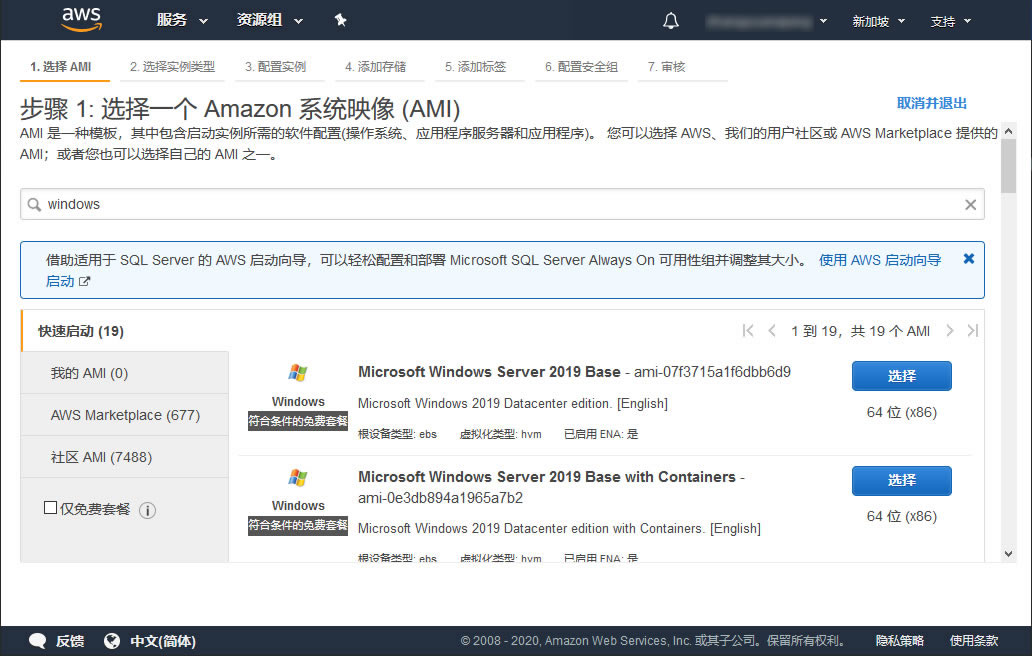Click the globe language icon

[112, 641]
